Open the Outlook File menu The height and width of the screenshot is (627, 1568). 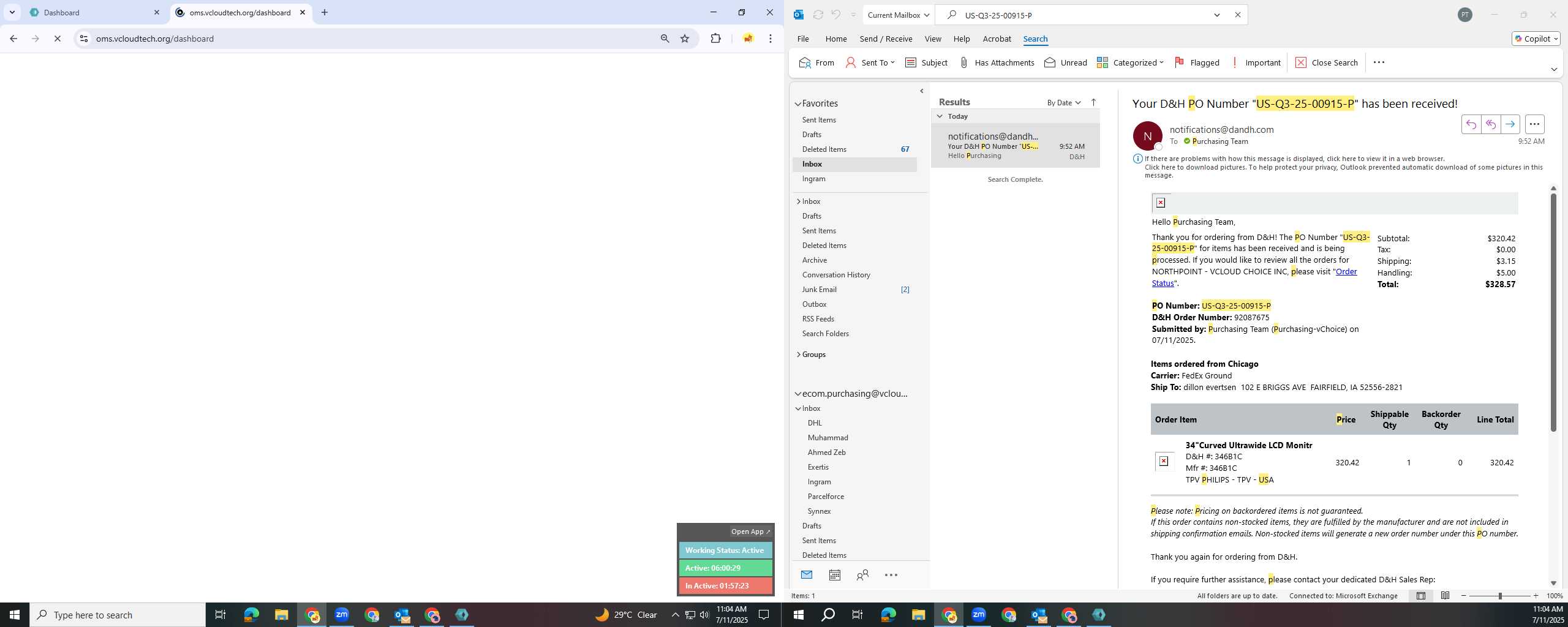(x=803, y=39)
